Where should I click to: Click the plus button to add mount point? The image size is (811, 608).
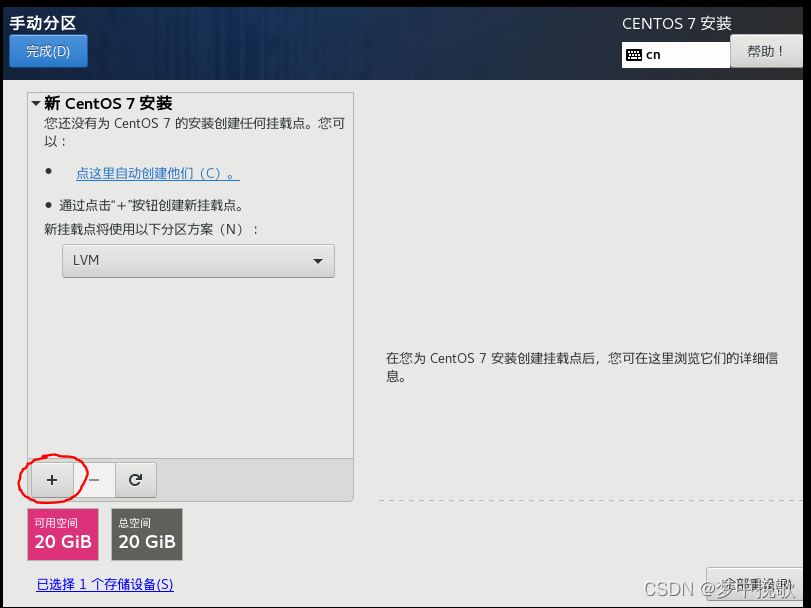[x=52, y=480]
